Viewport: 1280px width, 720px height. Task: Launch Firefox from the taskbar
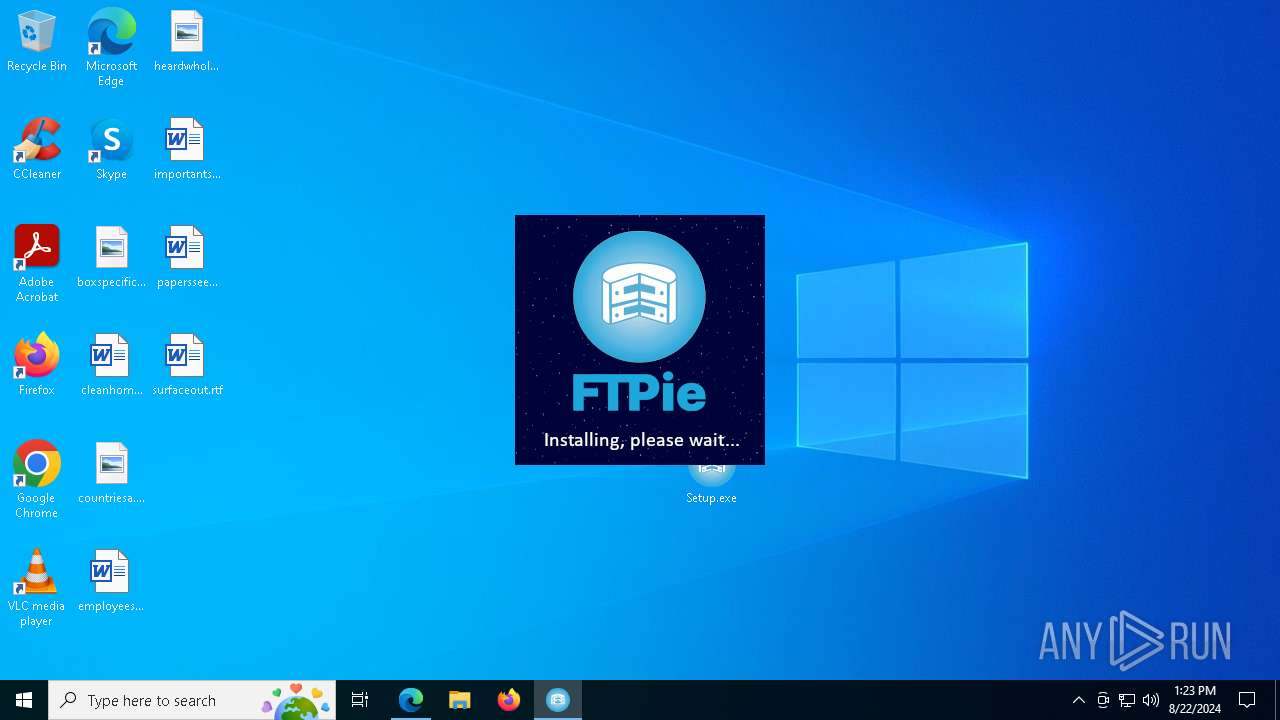(x=509, y=700)
